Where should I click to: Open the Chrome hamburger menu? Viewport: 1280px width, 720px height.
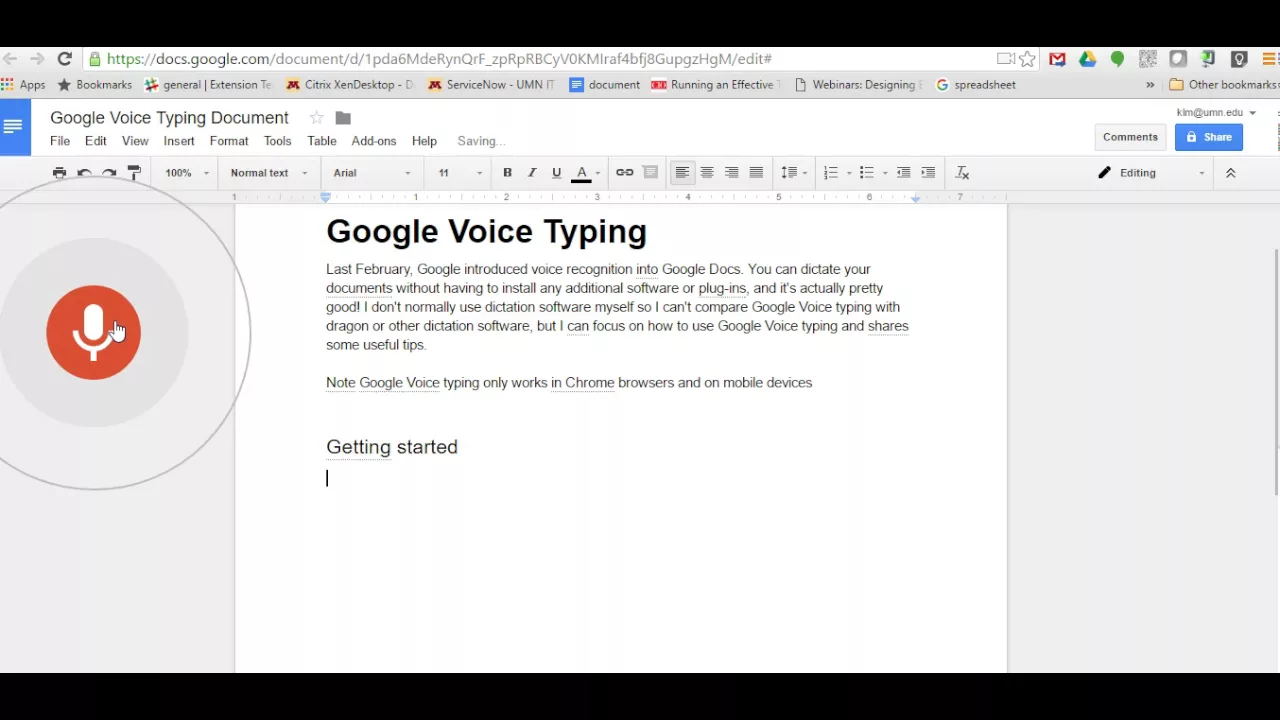click(x=1271, y=59)
